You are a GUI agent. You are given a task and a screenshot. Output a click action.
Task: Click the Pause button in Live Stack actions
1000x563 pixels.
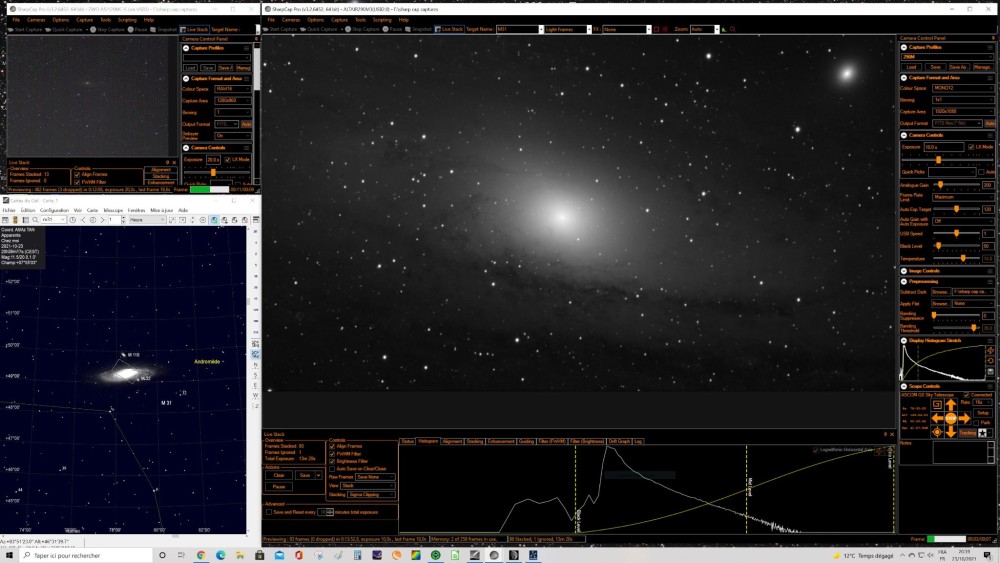[279, 486]
